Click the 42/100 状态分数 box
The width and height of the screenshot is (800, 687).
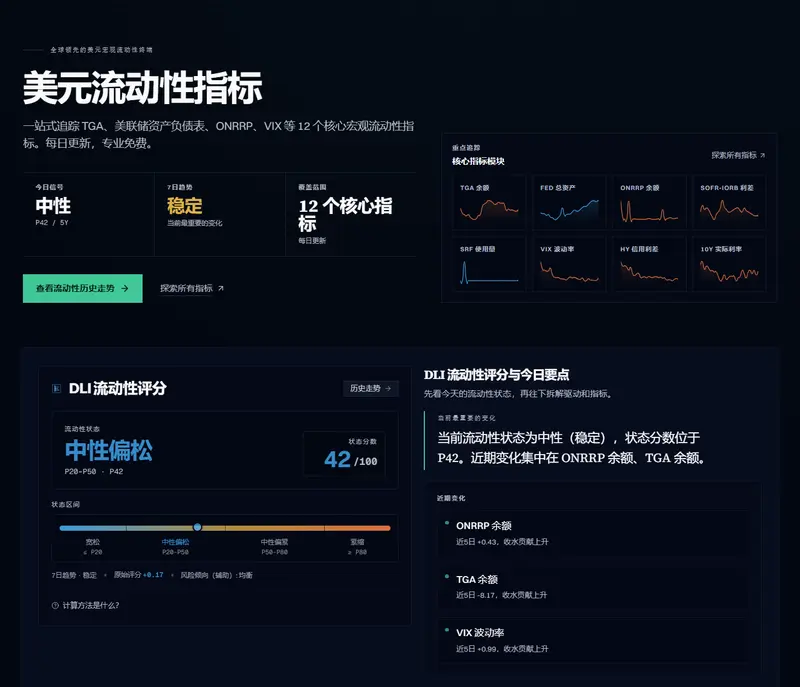click(344, 454)
